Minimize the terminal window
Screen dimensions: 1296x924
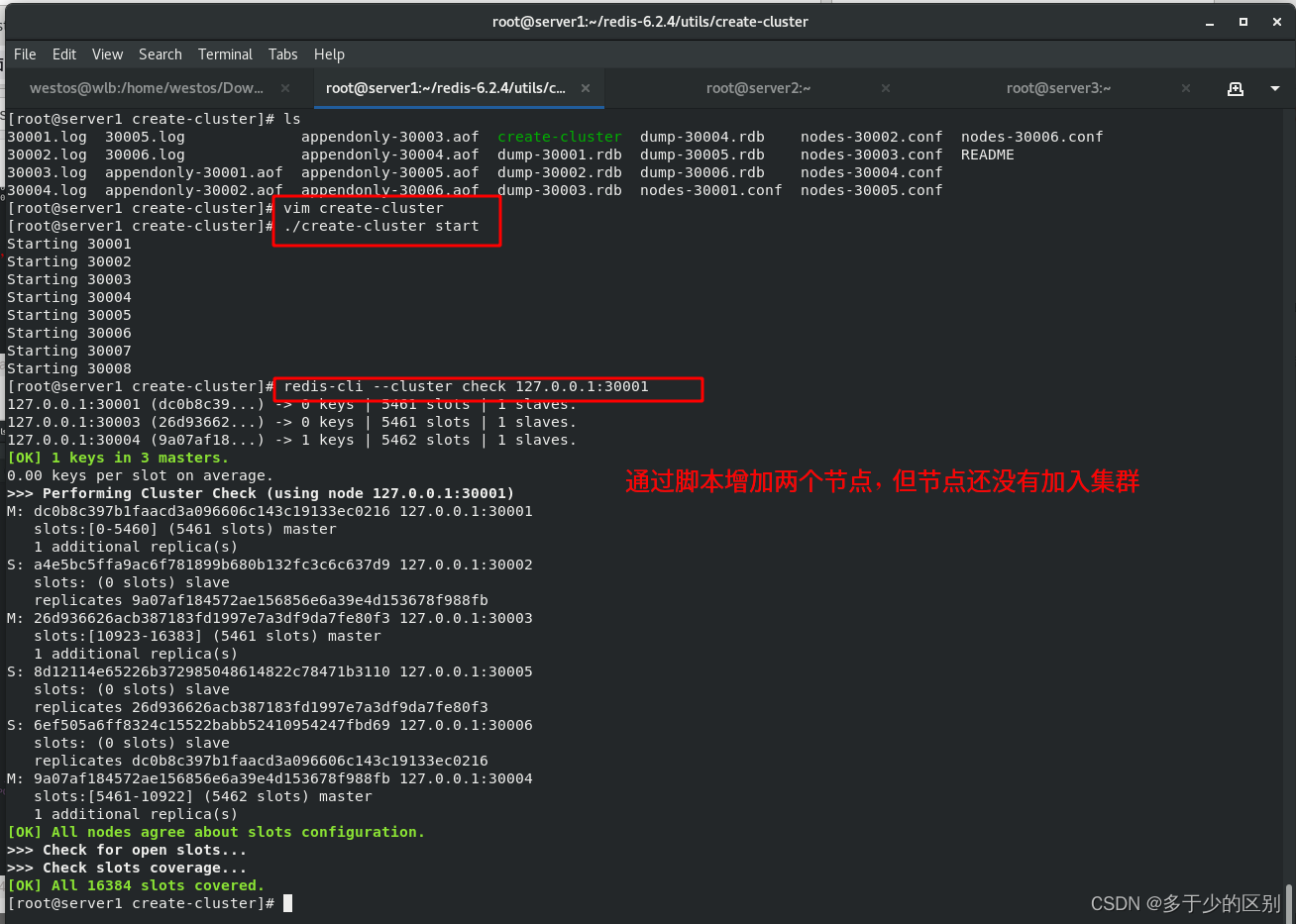click(1210, 22)
